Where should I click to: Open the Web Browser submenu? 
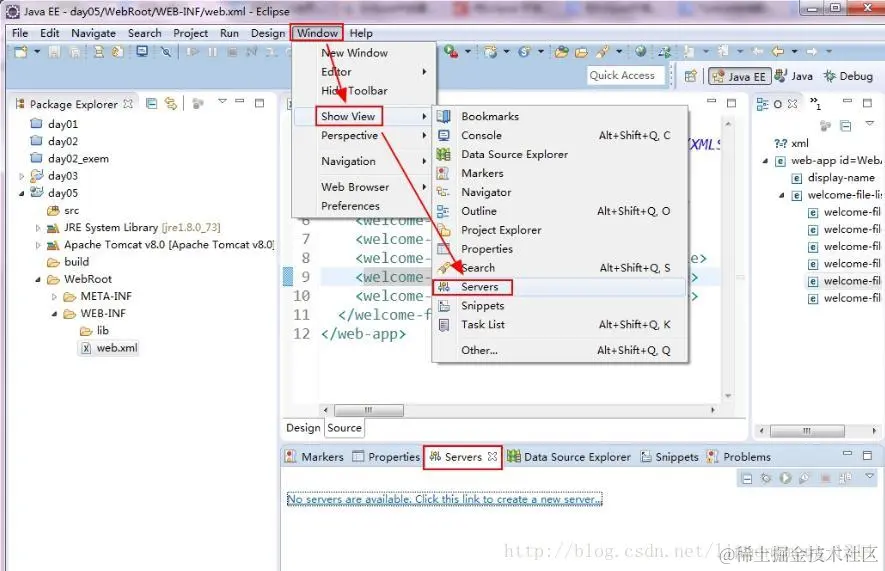coord(364,187)
